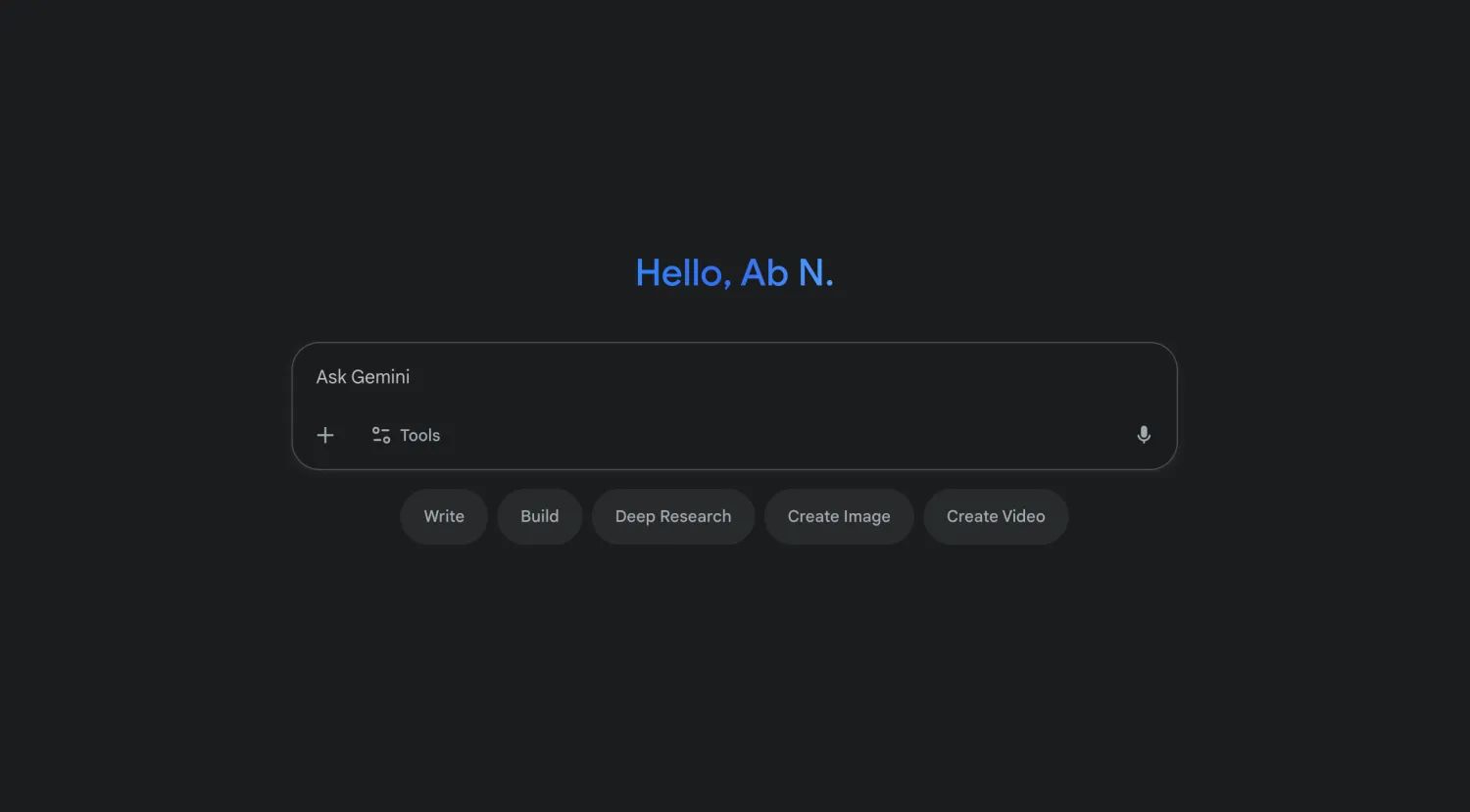Click the Create Image shortcut
Image resolution: width=1470 pixels, height=812 pixels.
(839, 516)
